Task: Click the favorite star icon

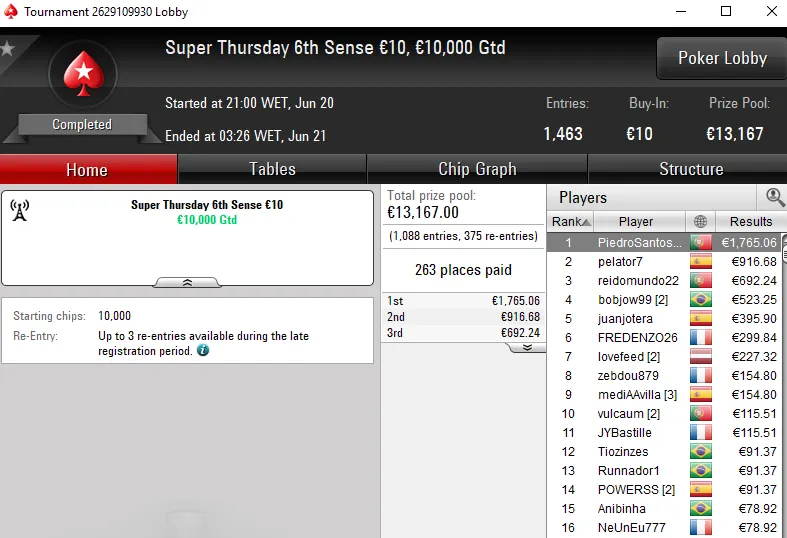Action: 8,48
